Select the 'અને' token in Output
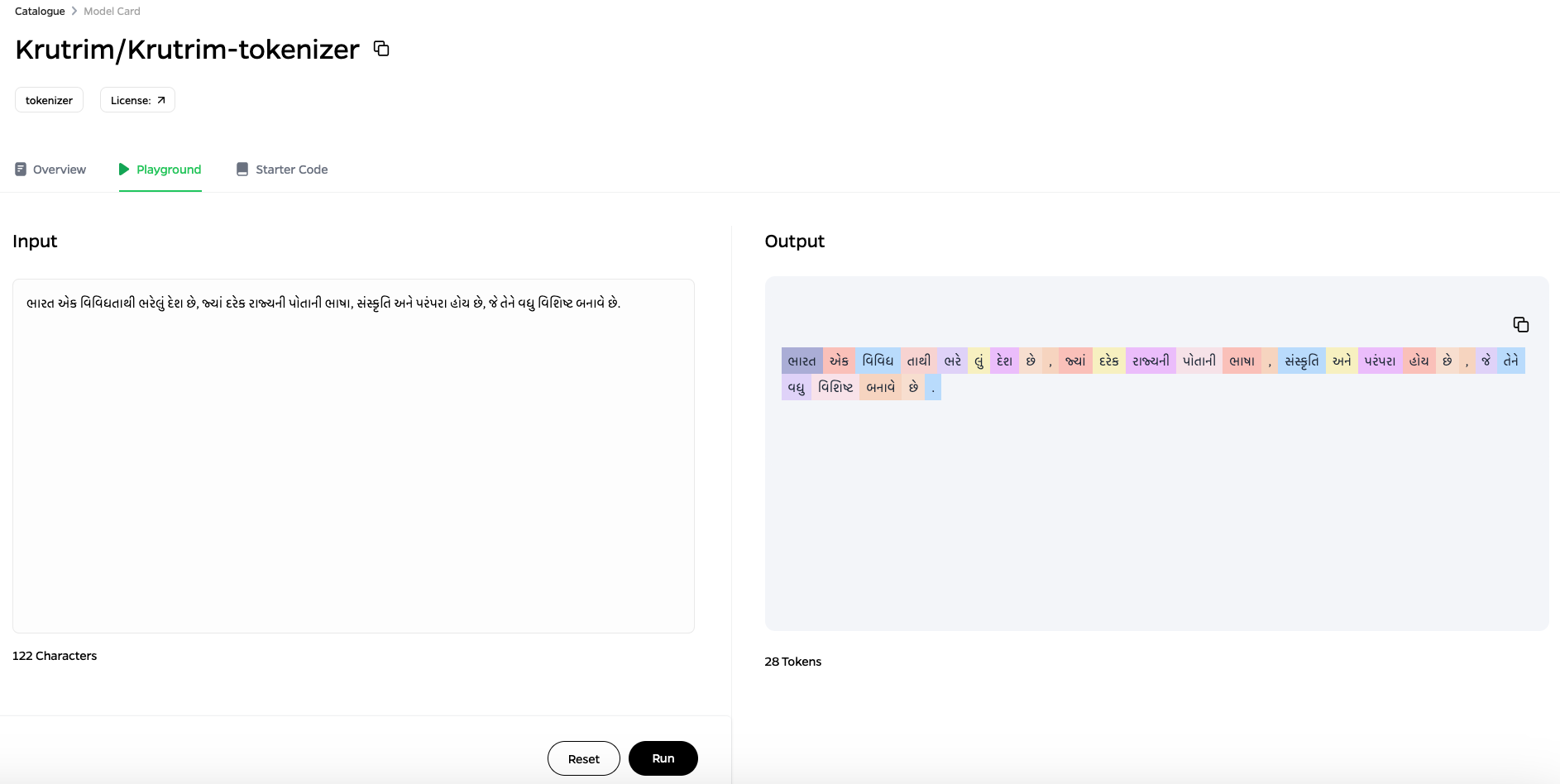Screen dimensions: 1560x784 point(1342,361)
